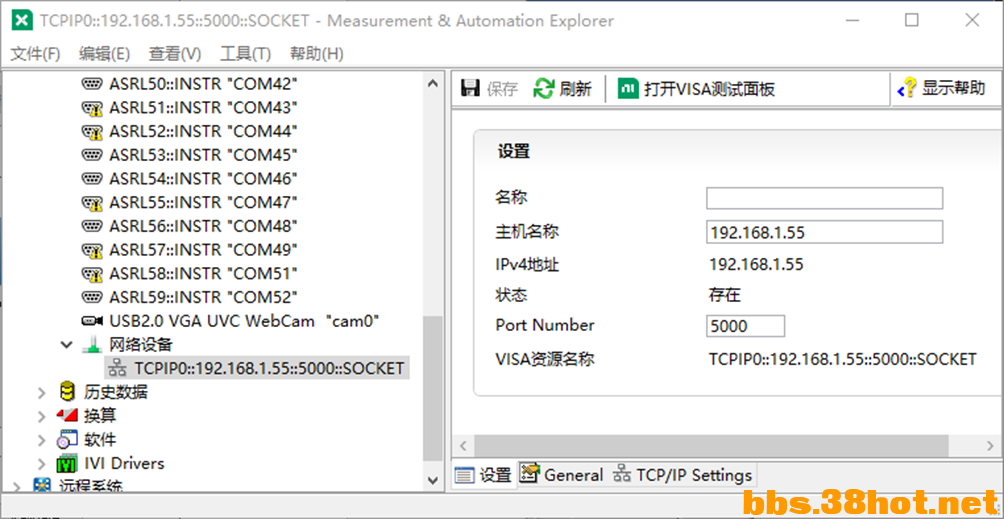
Task: Click the tree panel scroll down arrow
Action: click(433, 479)
